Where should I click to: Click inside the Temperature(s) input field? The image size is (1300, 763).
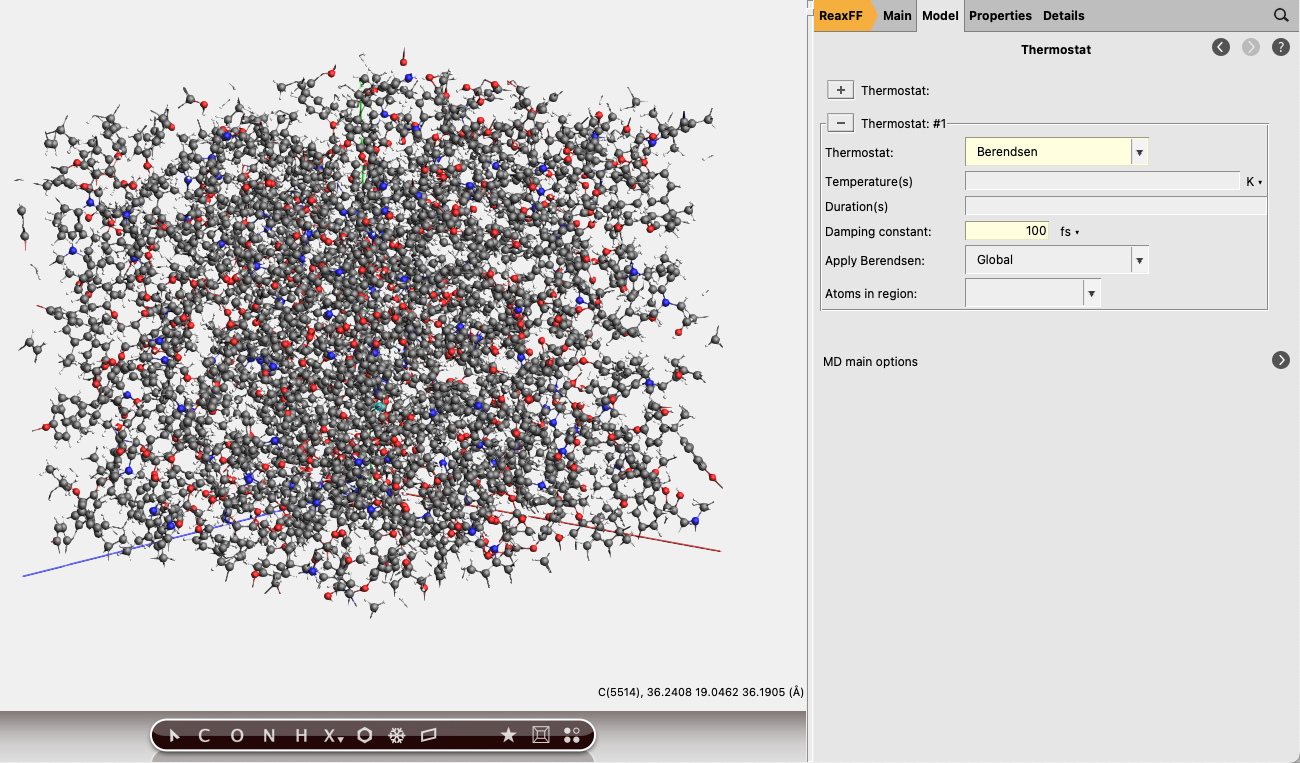(1100, 181)
